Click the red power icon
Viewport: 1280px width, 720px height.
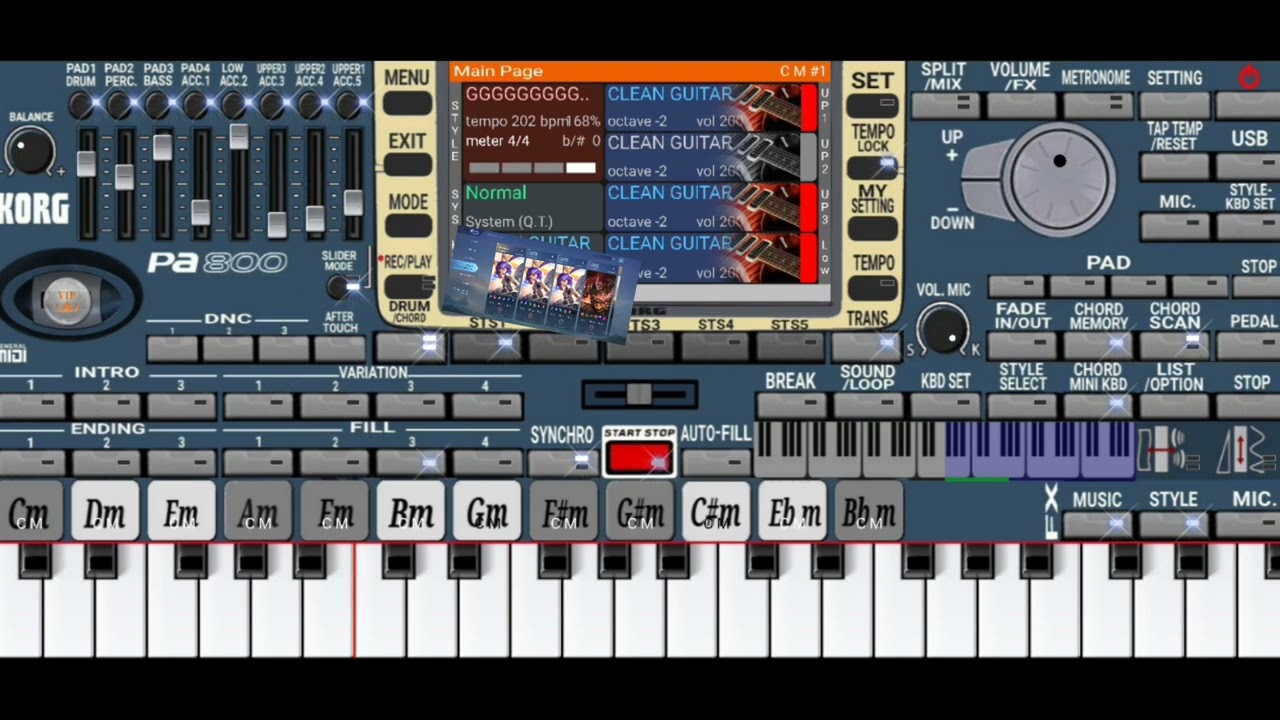tap(1249, 77)
